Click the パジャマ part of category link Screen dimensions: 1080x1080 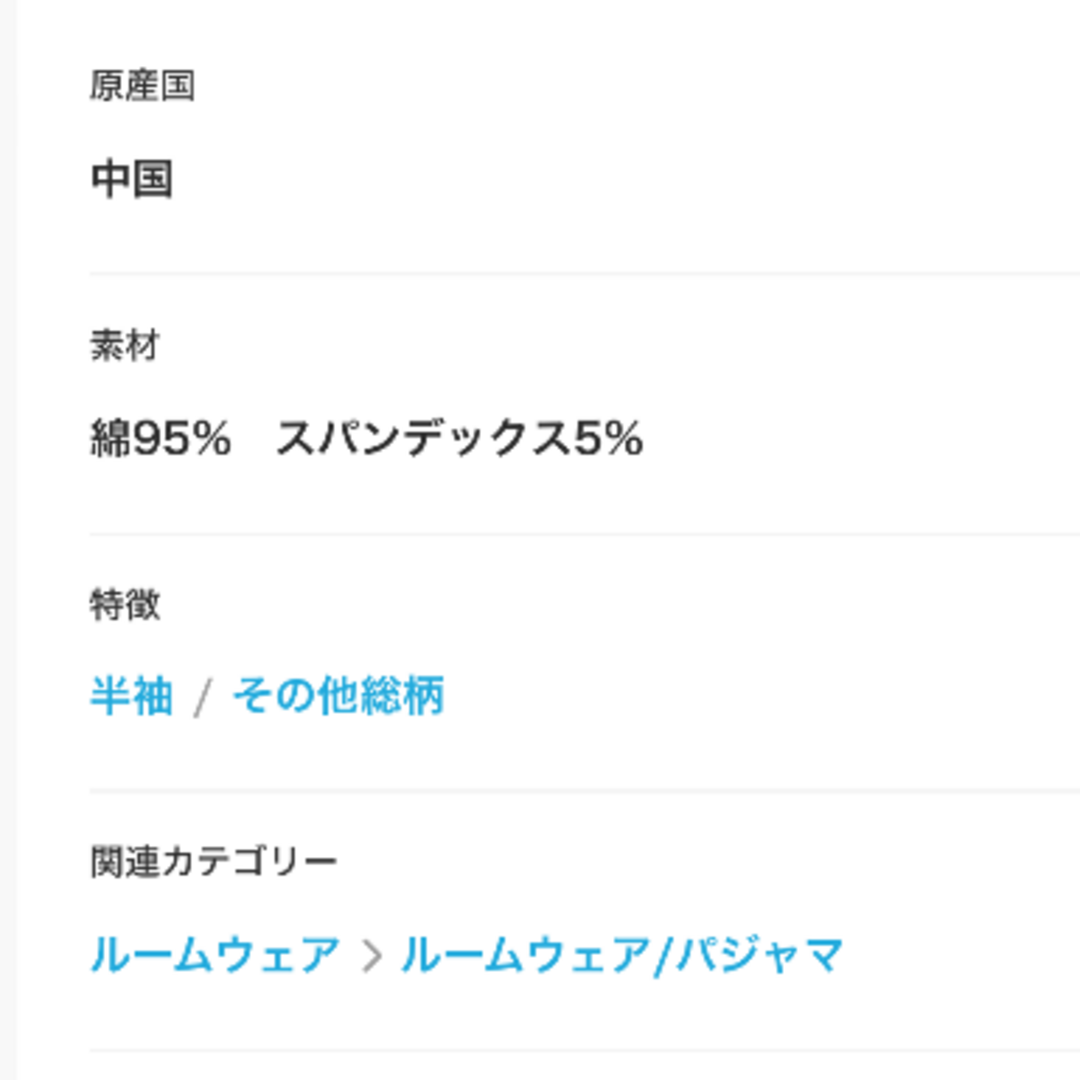[x=759, y=955]
